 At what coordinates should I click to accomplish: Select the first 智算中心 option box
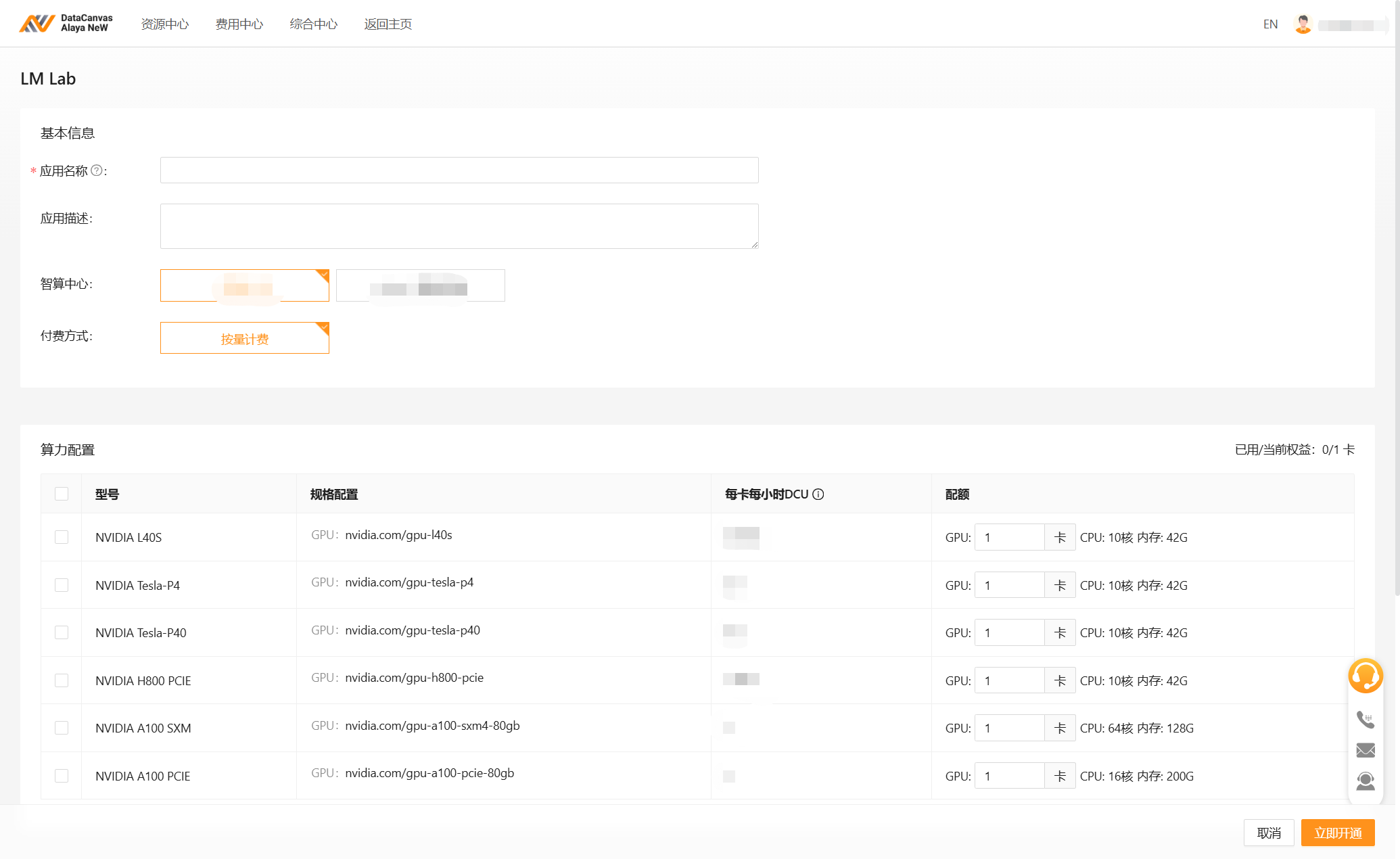(x=244, y=285)
